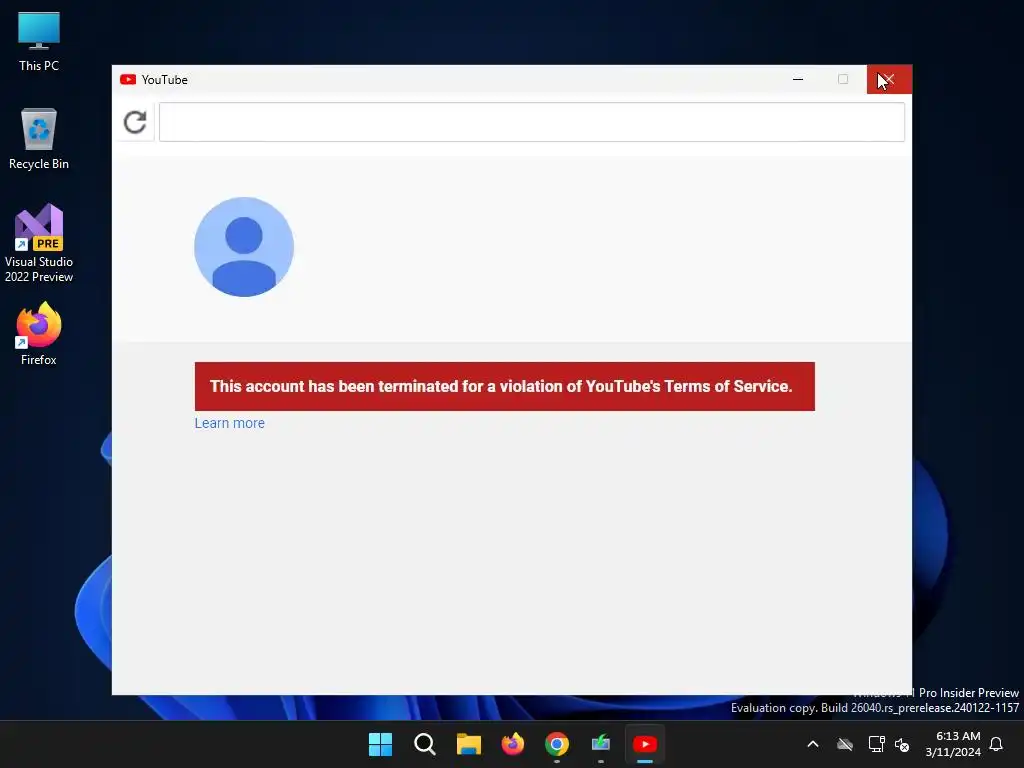Open the Learn more link
Viewport: 1024px width, 768px height.
click(x=230, y=423)
